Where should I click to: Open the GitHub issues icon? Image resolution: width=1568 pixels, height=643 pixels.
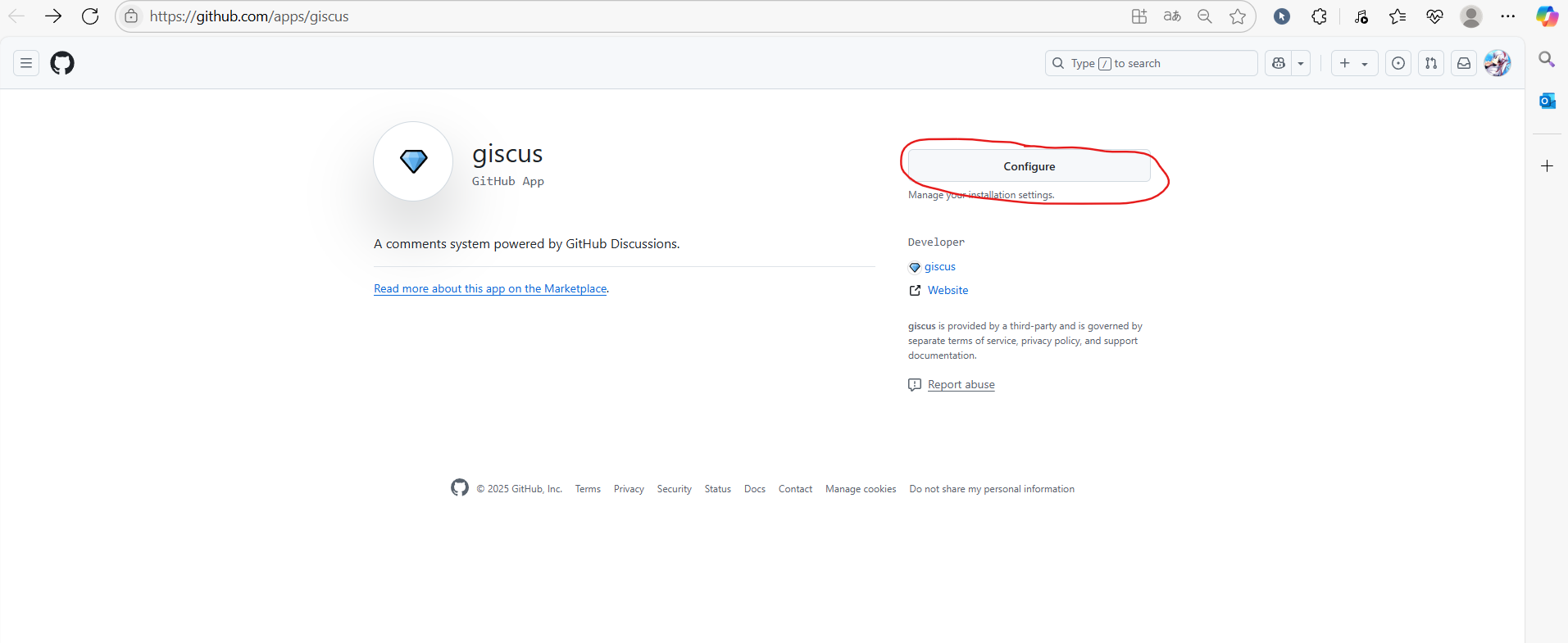click(x=1398, y=63)
